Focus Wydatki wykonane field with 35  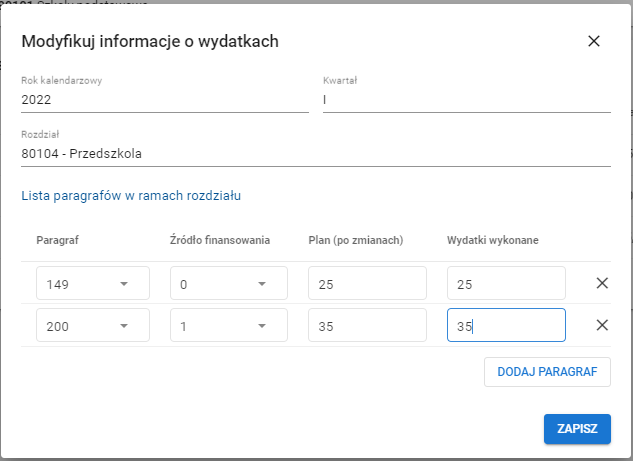coord(506,325)
